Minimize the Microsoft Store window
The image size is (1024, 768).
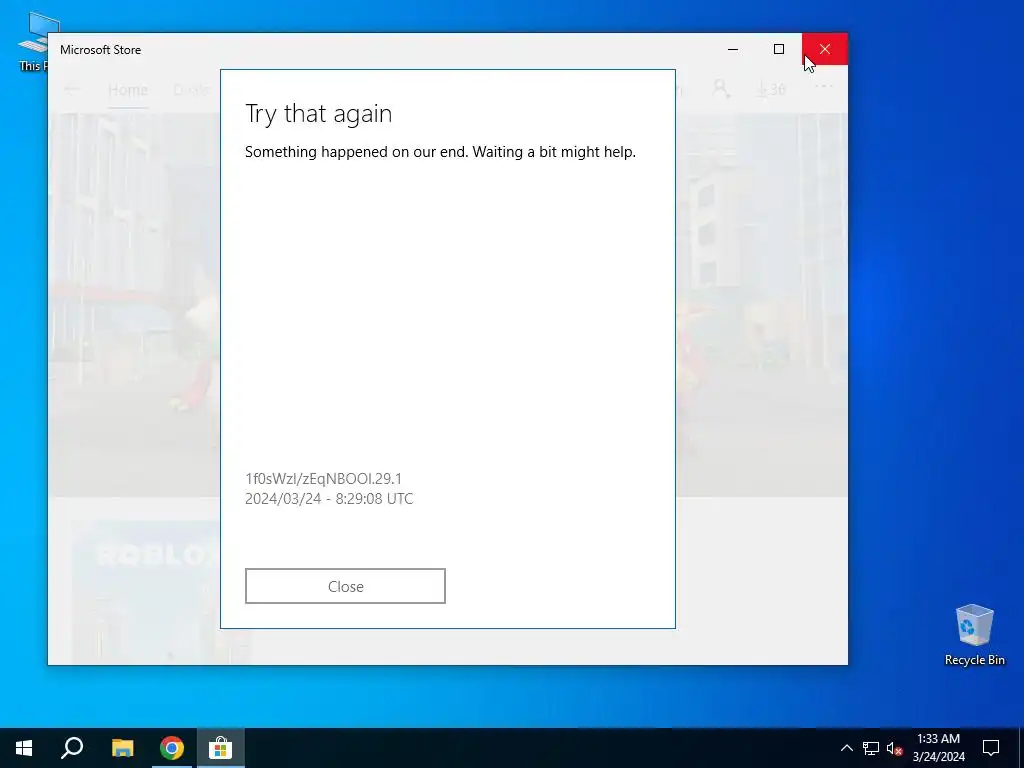coord(733,49)
